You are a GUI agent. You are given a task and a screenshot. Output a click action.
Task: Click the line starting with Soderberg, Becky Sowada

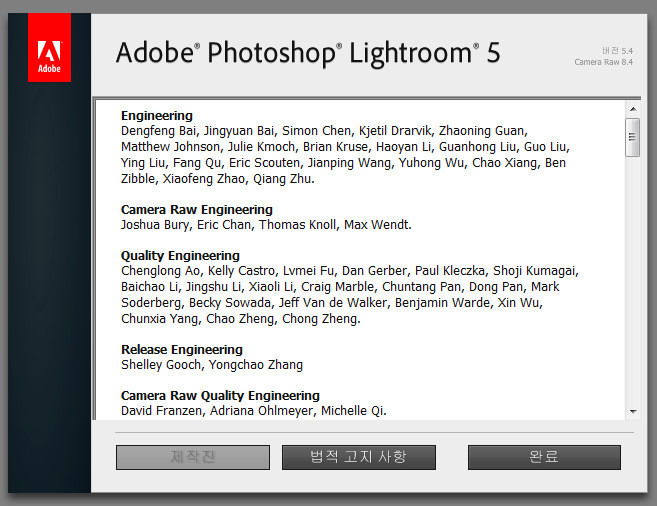pos(332,303)
